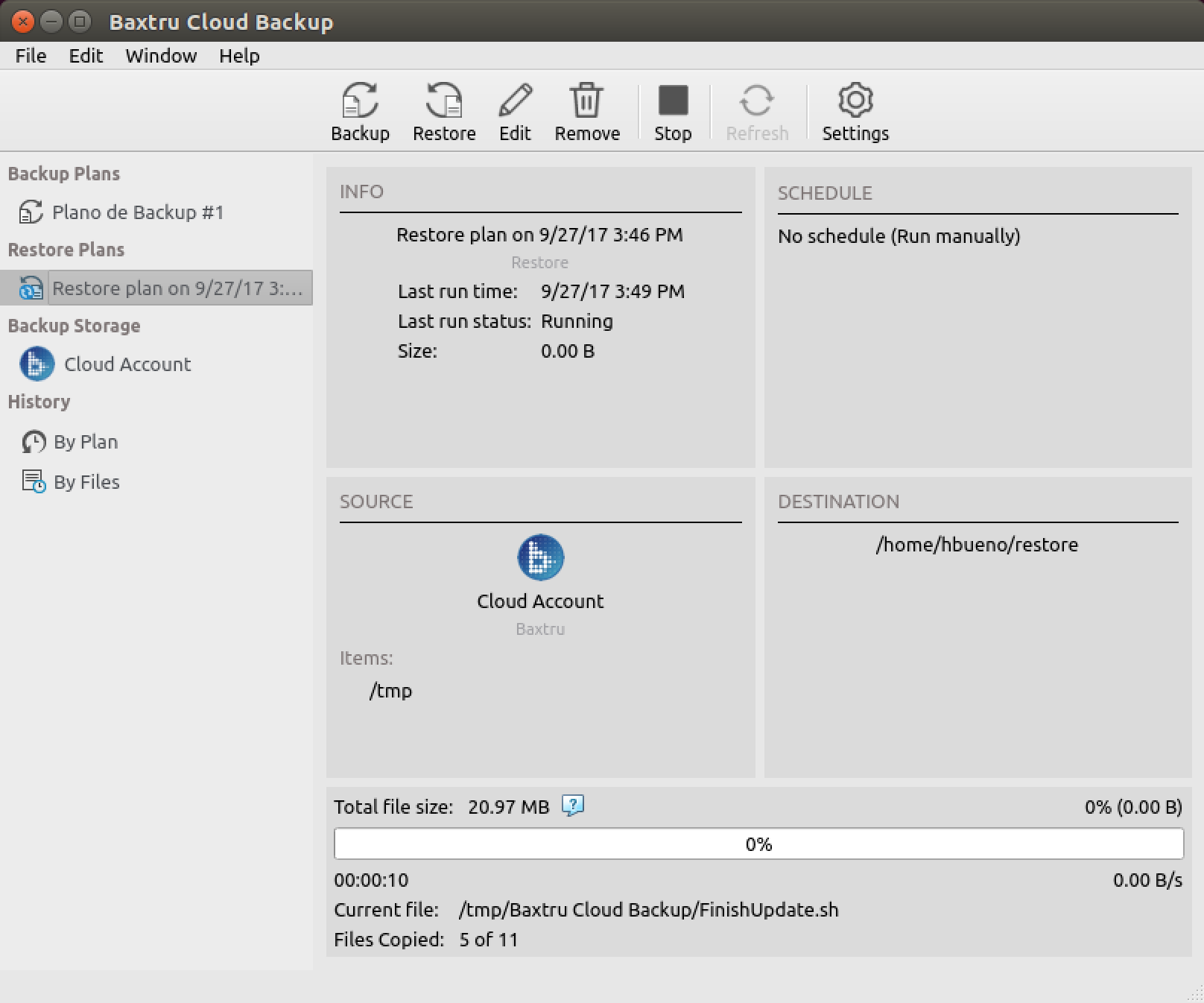The image size is (1204, 1003).
Task: Click the History section header
Action: click(x=39, y=402)
